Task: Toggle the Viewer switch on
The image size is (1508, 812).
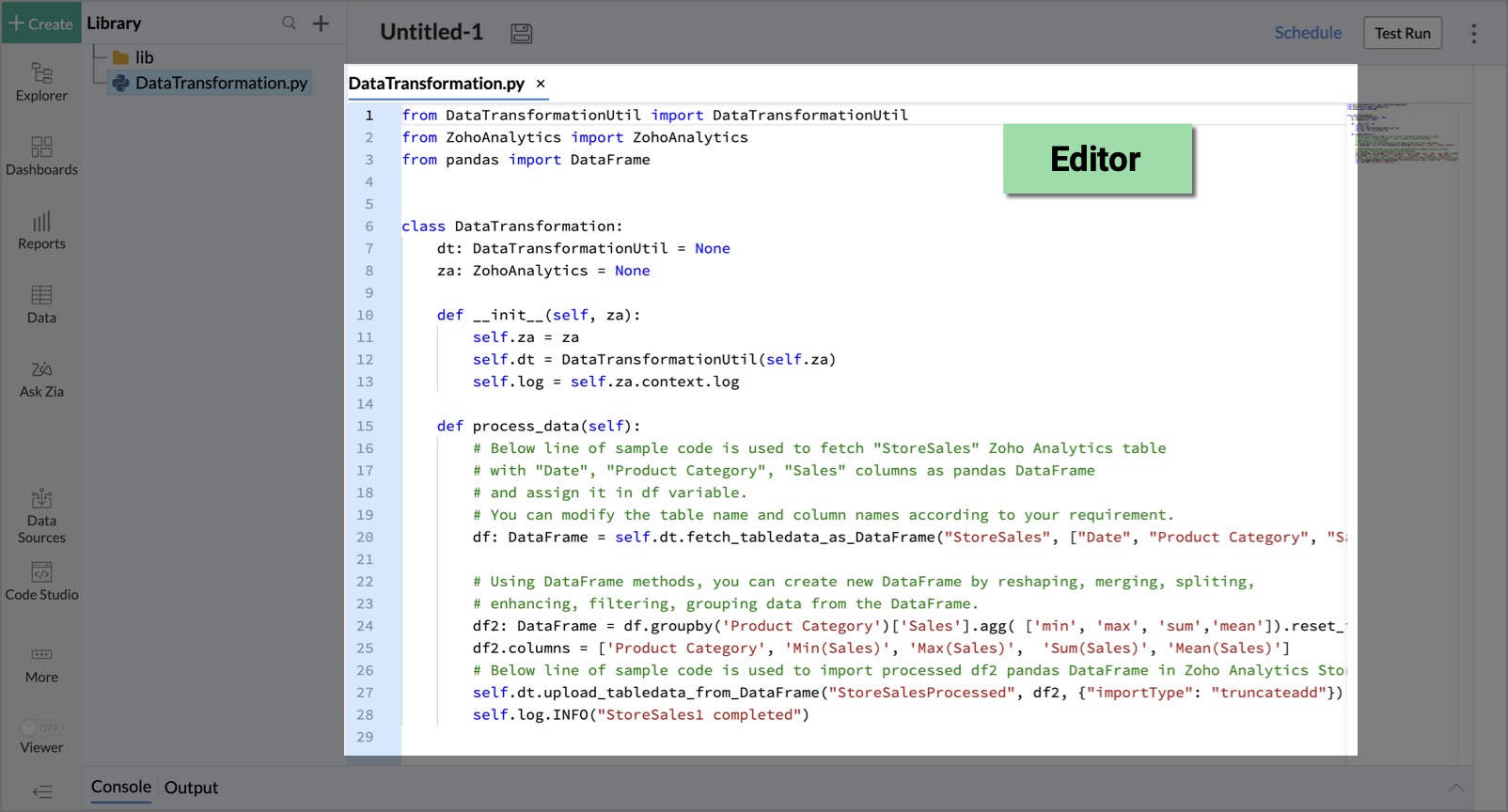Action: 41,727
